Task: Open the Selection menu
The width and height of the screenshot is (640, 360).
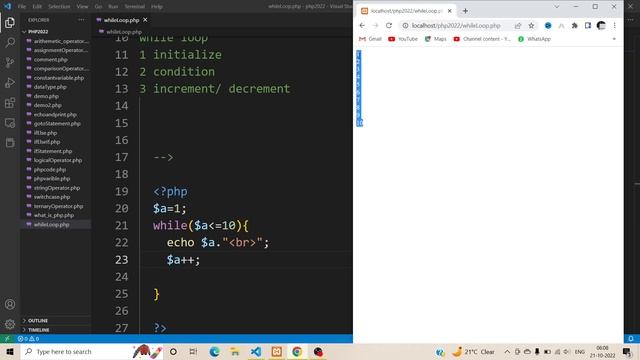Action: click(59, 7)
